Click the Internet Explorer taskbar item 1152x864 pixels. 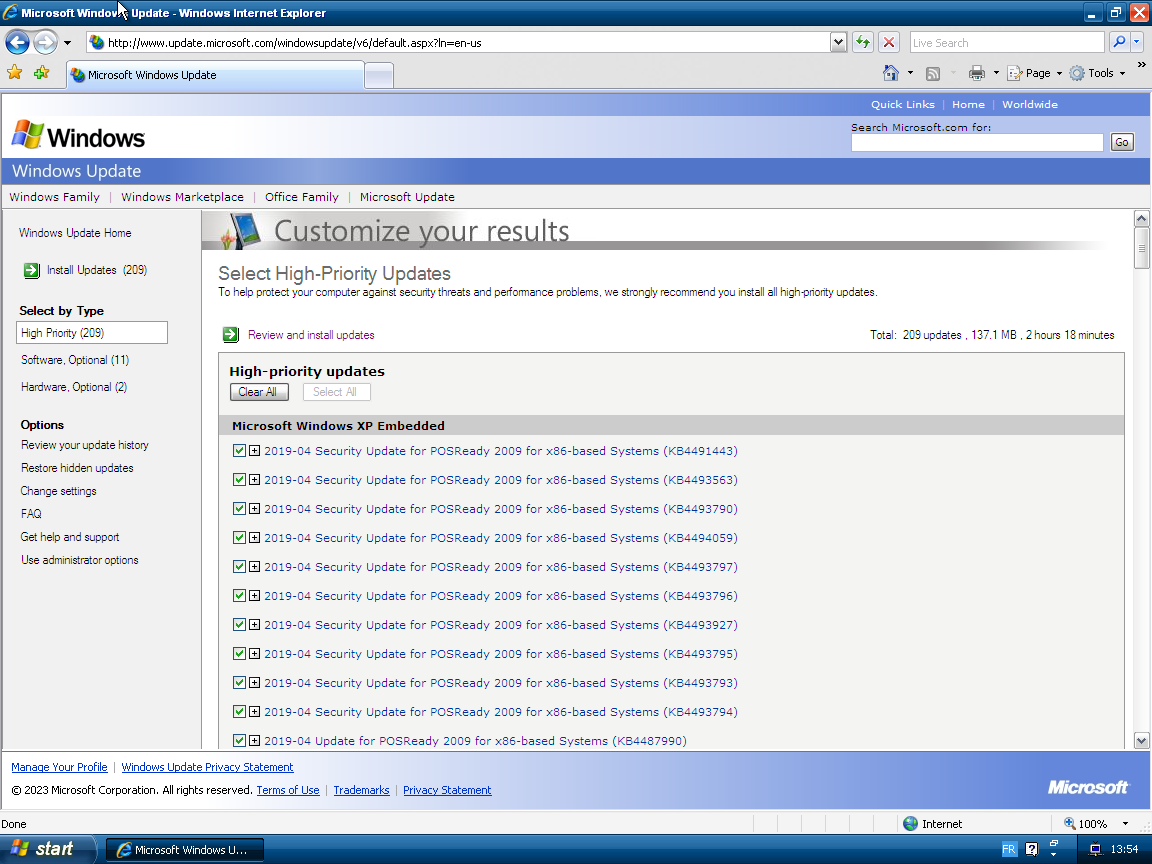coord(185,850)
